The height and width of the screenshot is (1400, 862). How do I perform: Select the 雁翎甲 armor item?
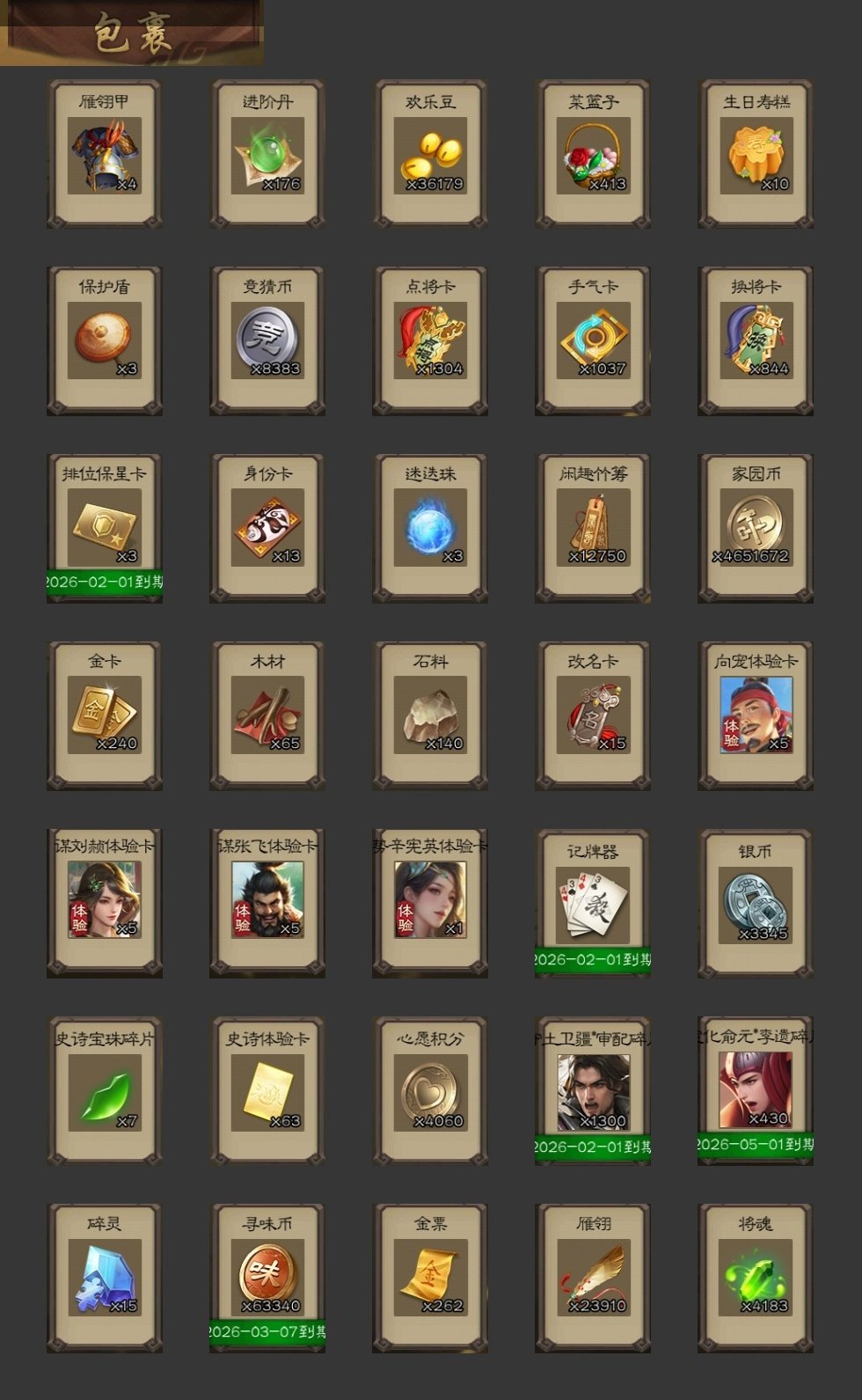[x=105, y=155]
